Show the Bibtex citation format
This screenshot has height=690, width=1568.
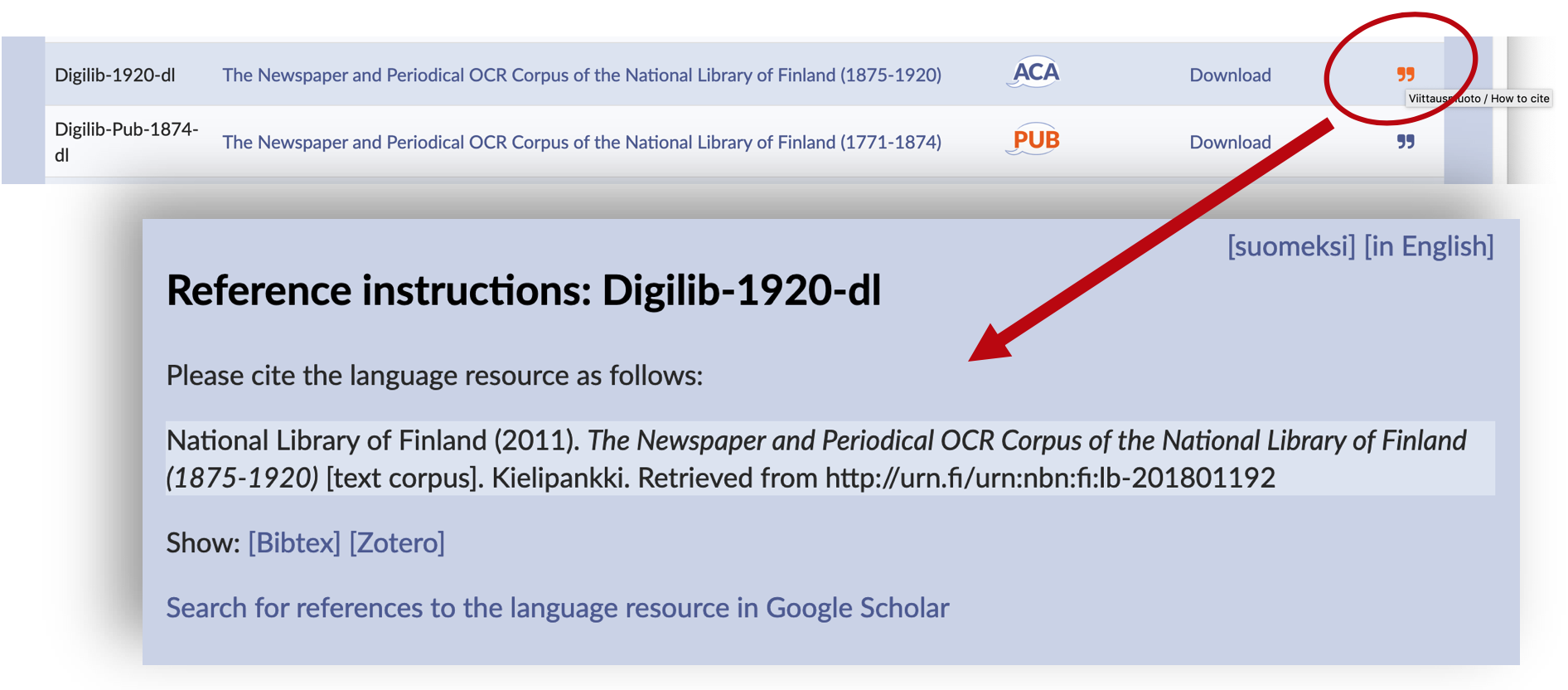point(294,543)
